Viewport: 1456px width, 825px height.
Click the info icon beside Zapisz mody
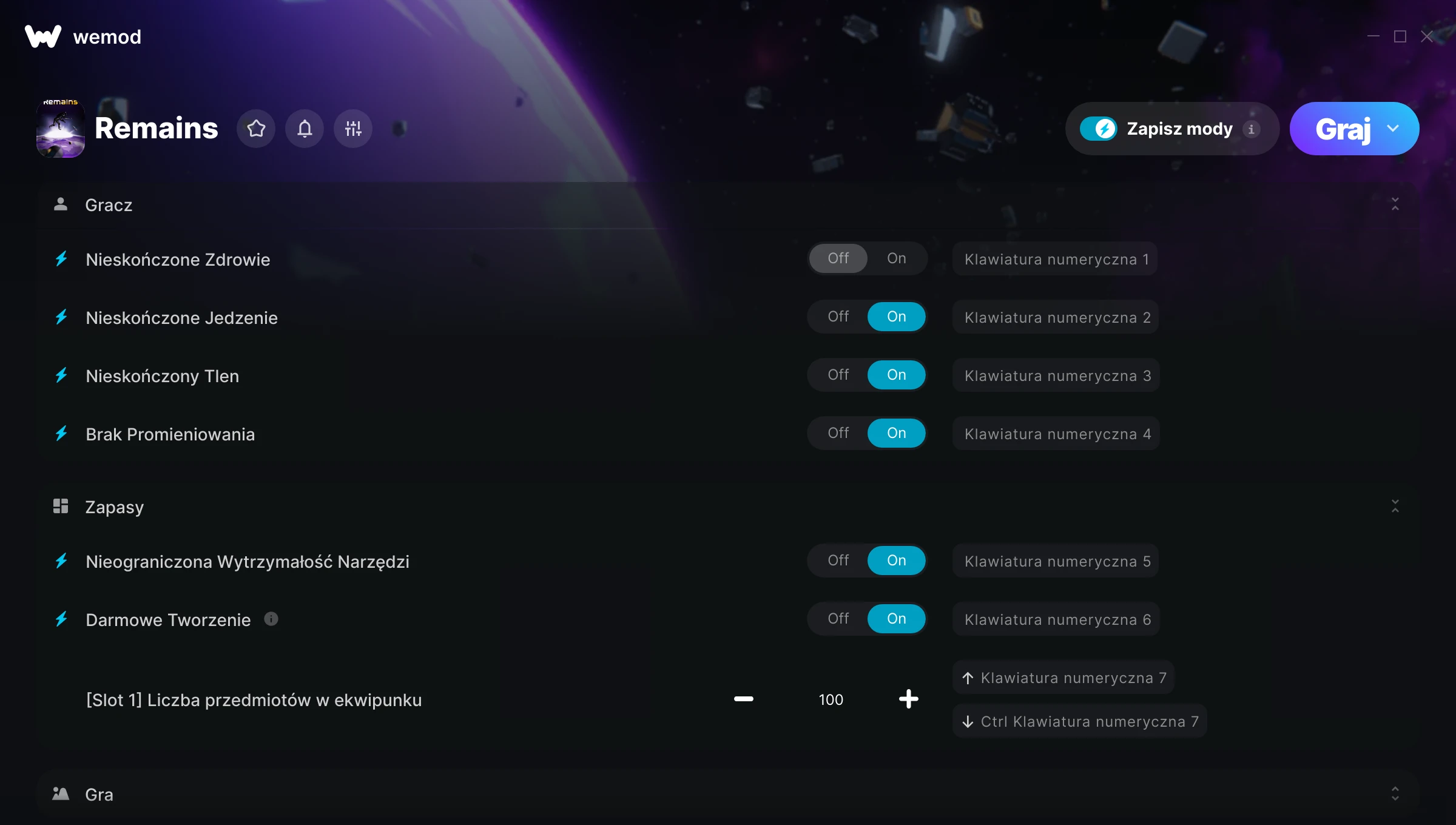point(1251,129)
